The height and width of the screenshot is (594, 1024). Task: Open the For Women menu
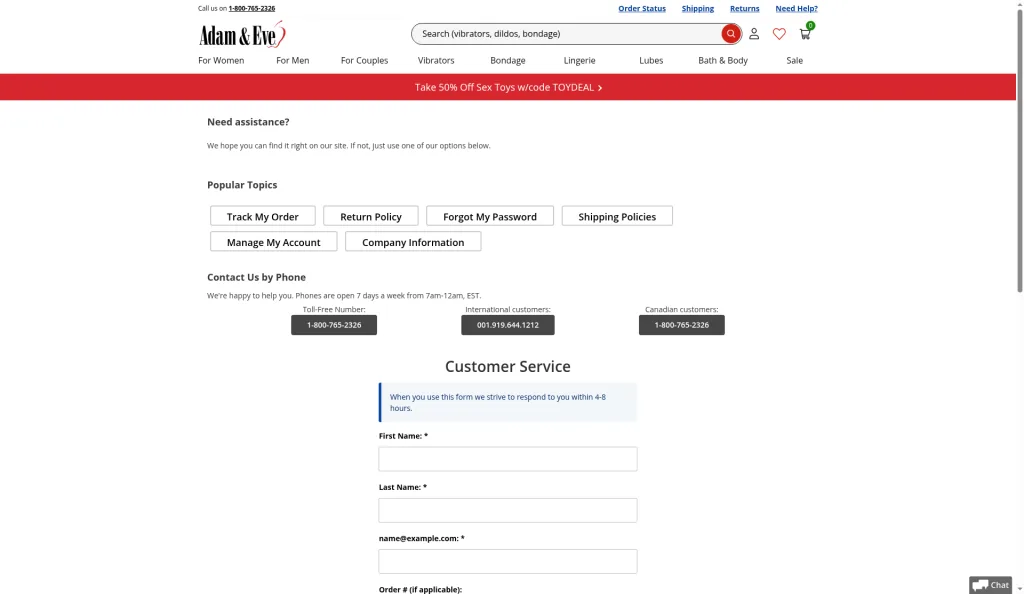click(x=221, y=60)
